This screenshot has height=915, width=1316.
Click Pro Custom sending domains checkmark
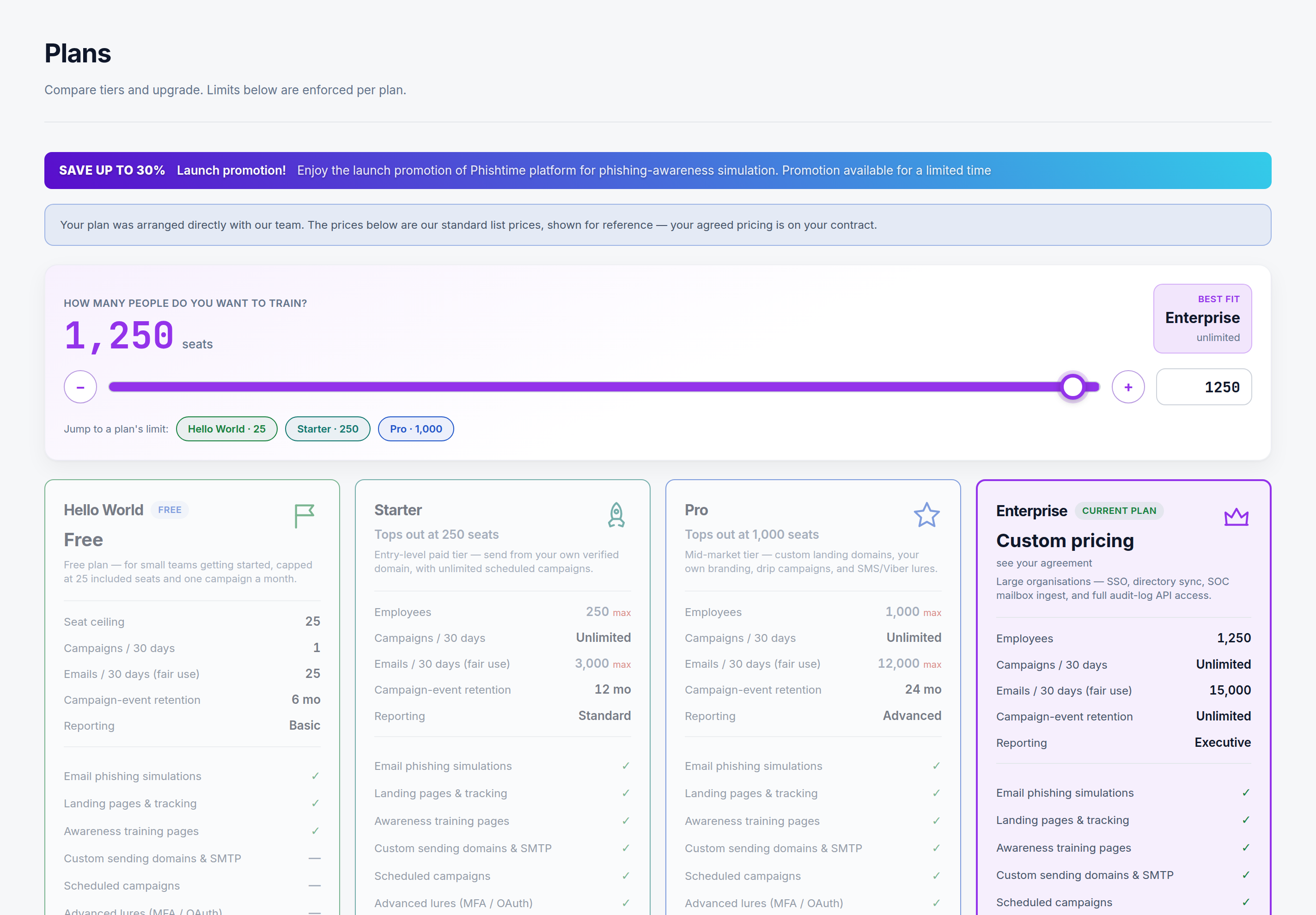tap(937, 848)
